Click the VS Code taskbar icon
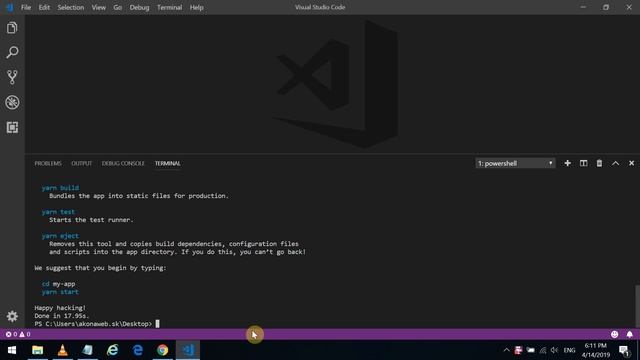 (188, 350)
